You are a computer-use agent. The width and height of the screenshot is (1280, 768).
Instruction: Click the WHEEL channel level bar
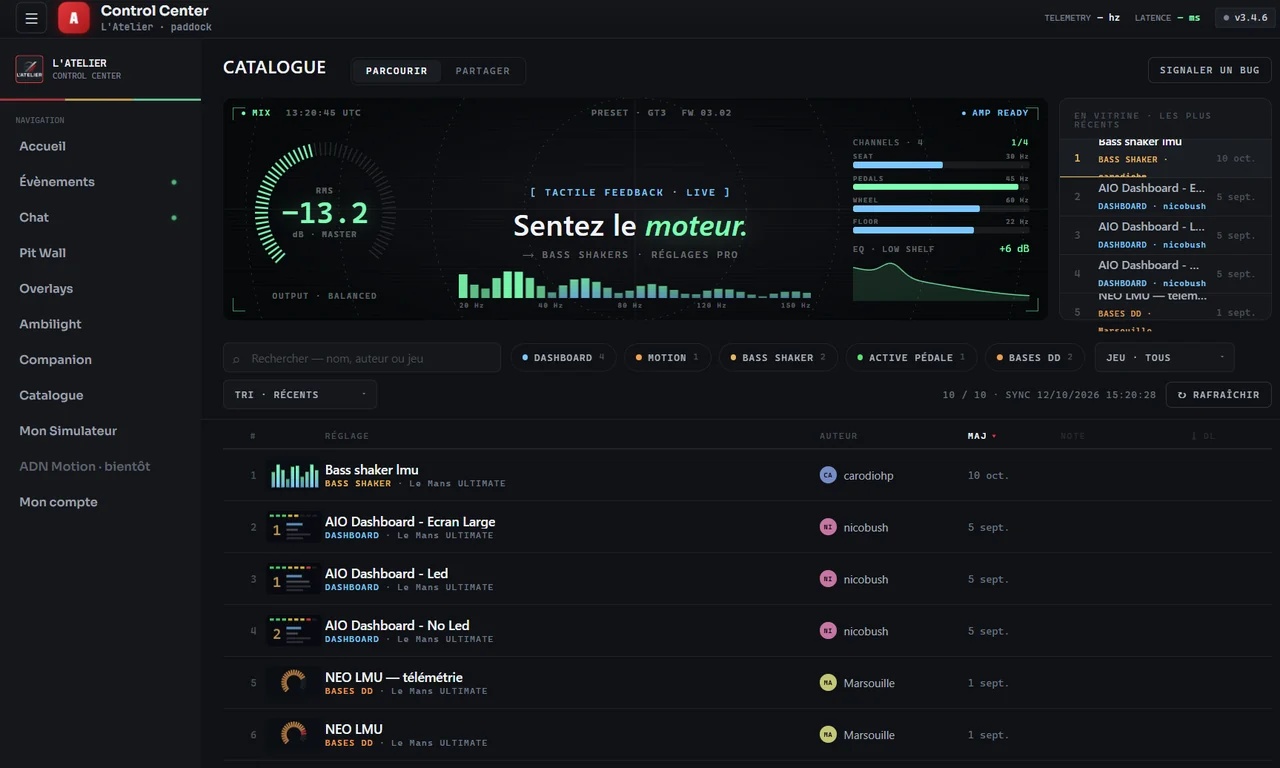[x=940, y=209]
